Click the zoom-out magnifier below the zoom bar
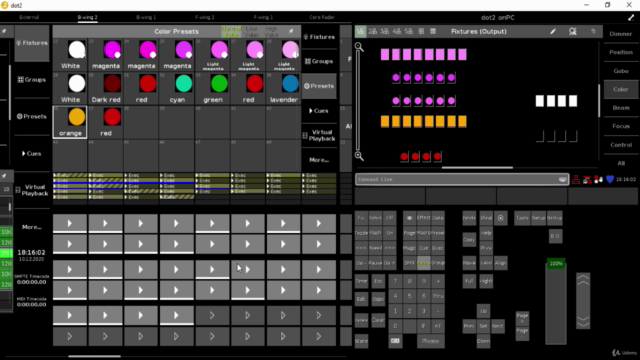Screen dimensions: 640x360 [x=359, y=156]
